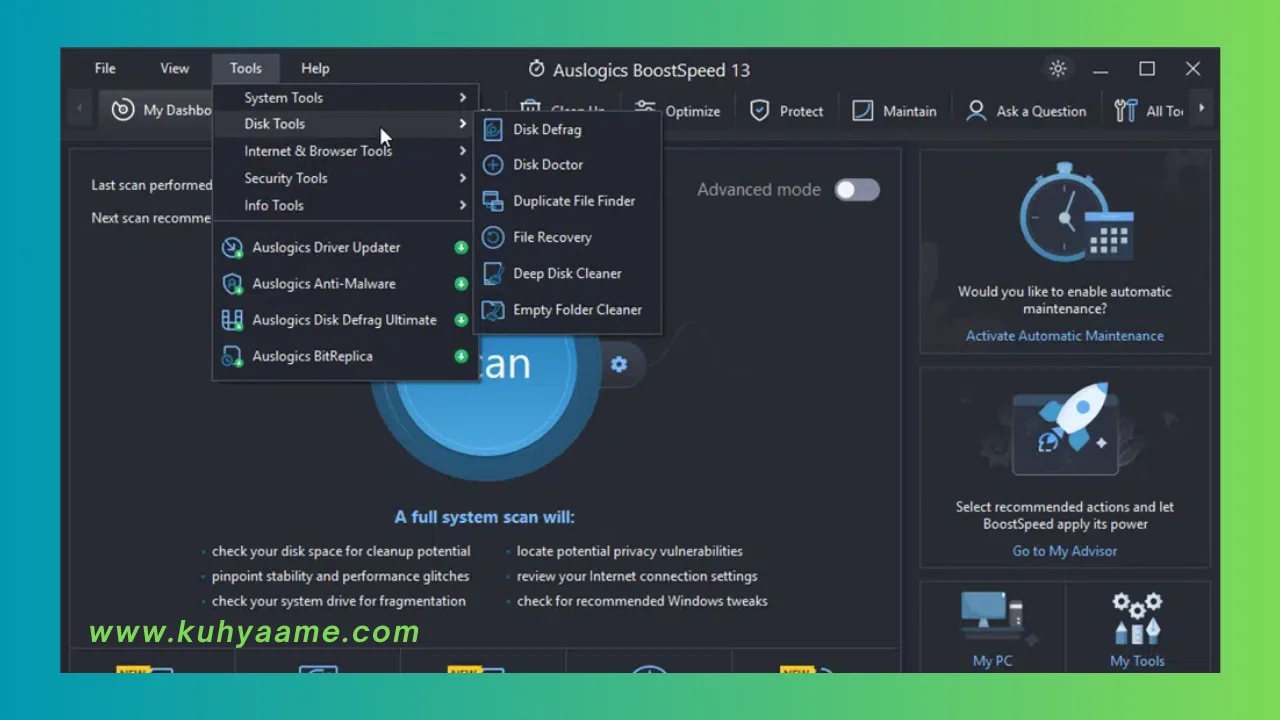Open the Help menu
Image resolution: width=1280 pixels, height=720 pixels.
point(315,68)
